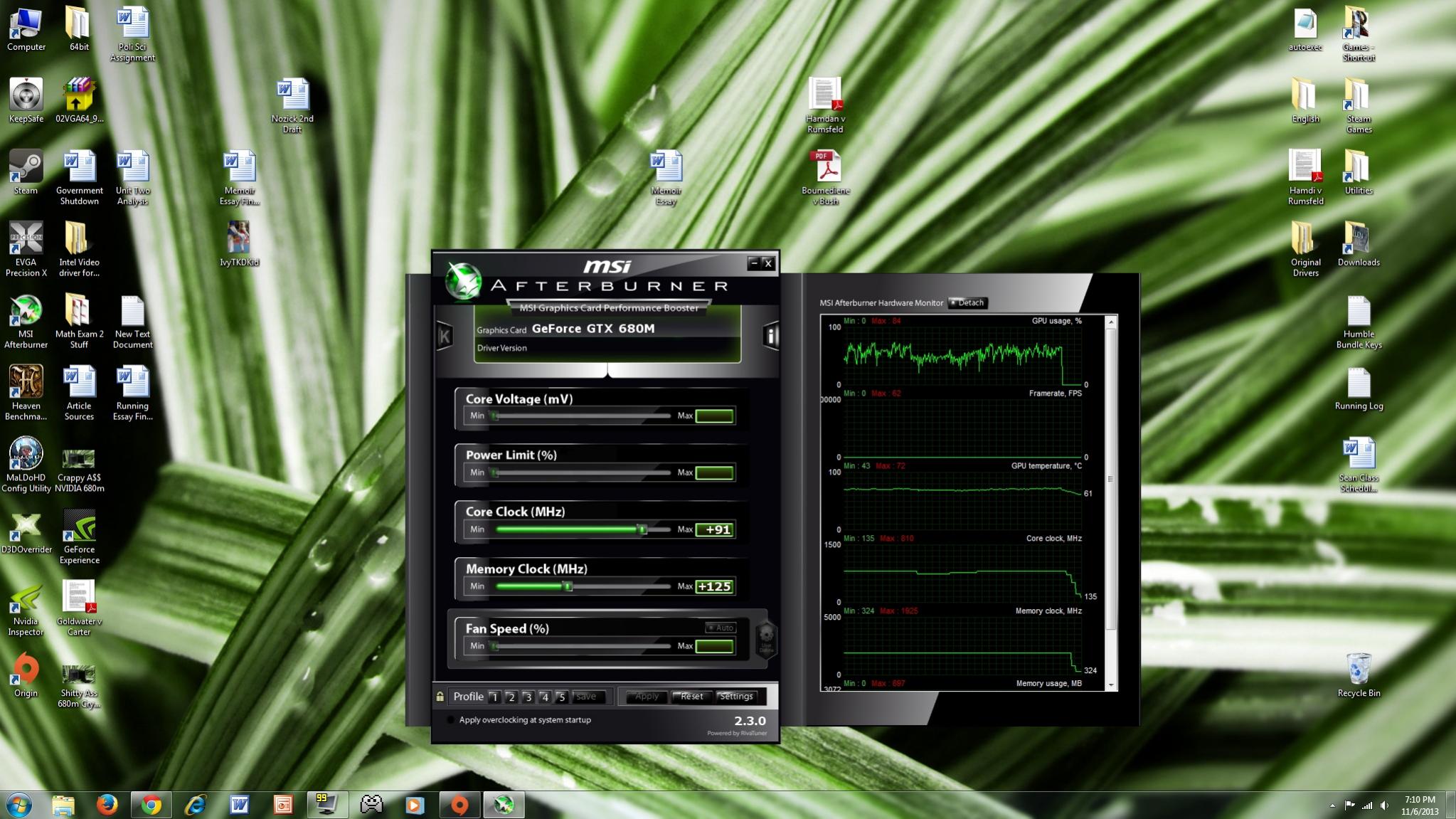This screenshot has height=819, width=1456.
Task: Select Profile slot 4
Action: coord(546,697)
